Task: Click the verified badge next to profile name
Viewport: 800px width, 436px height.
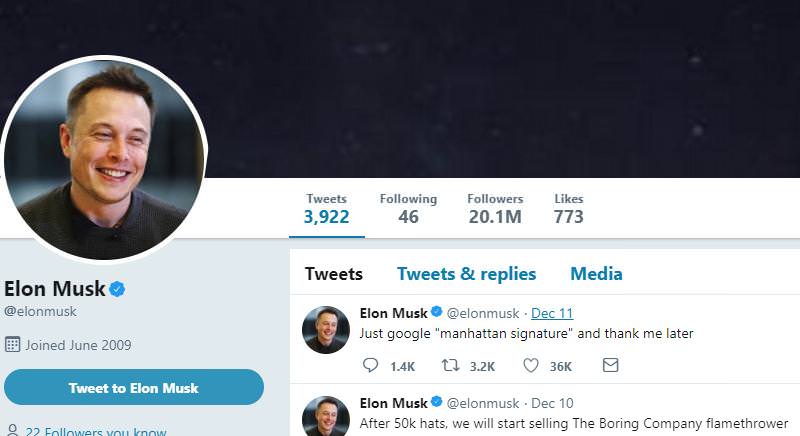Action: [x=117, y=289]
